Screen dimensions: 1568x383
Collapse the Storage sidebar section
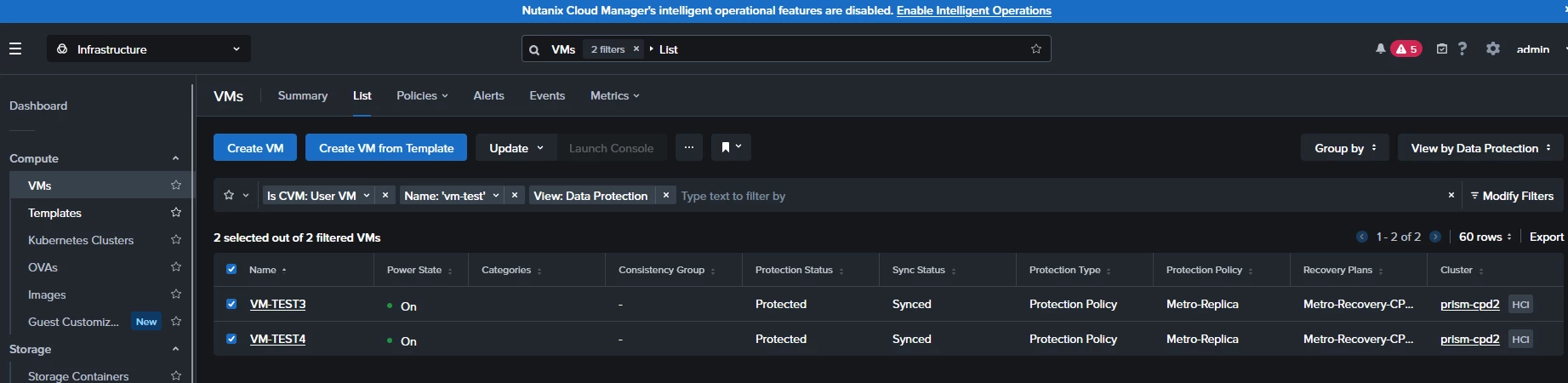[175, 349]
